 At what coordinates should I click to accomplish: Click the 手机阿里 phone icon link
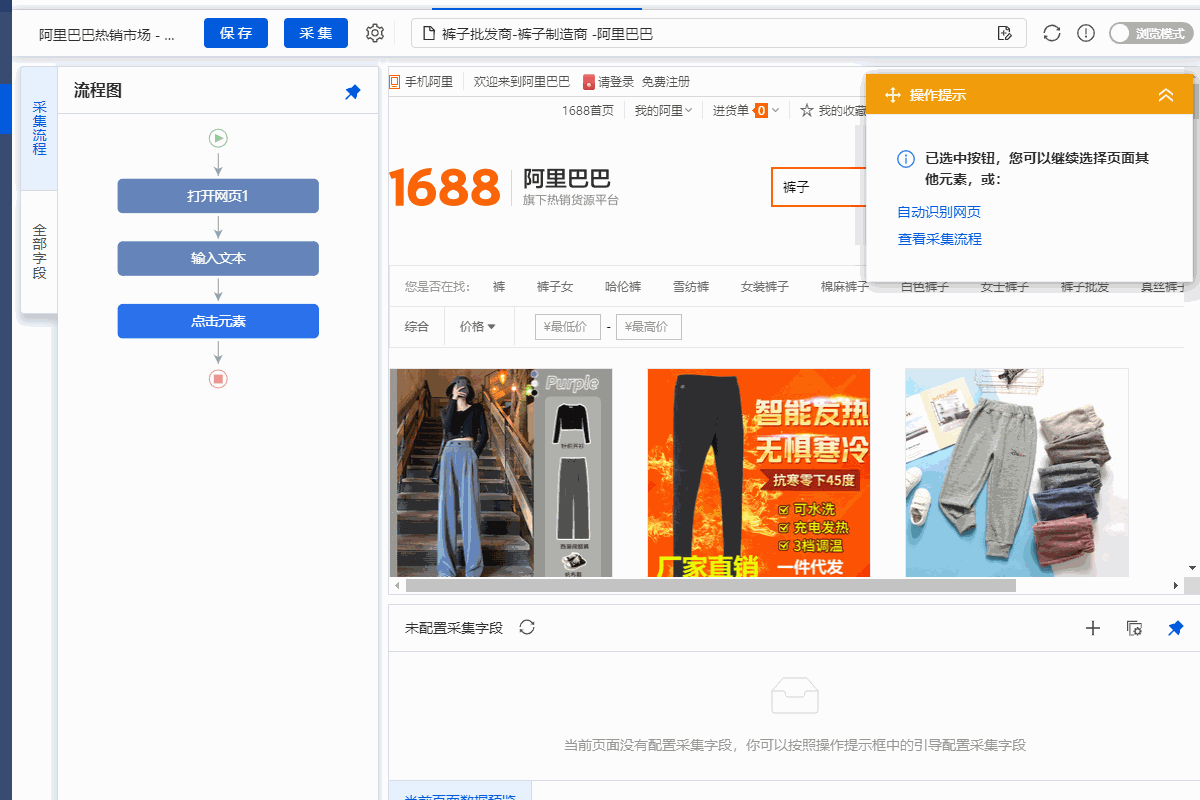click(395, 82)
